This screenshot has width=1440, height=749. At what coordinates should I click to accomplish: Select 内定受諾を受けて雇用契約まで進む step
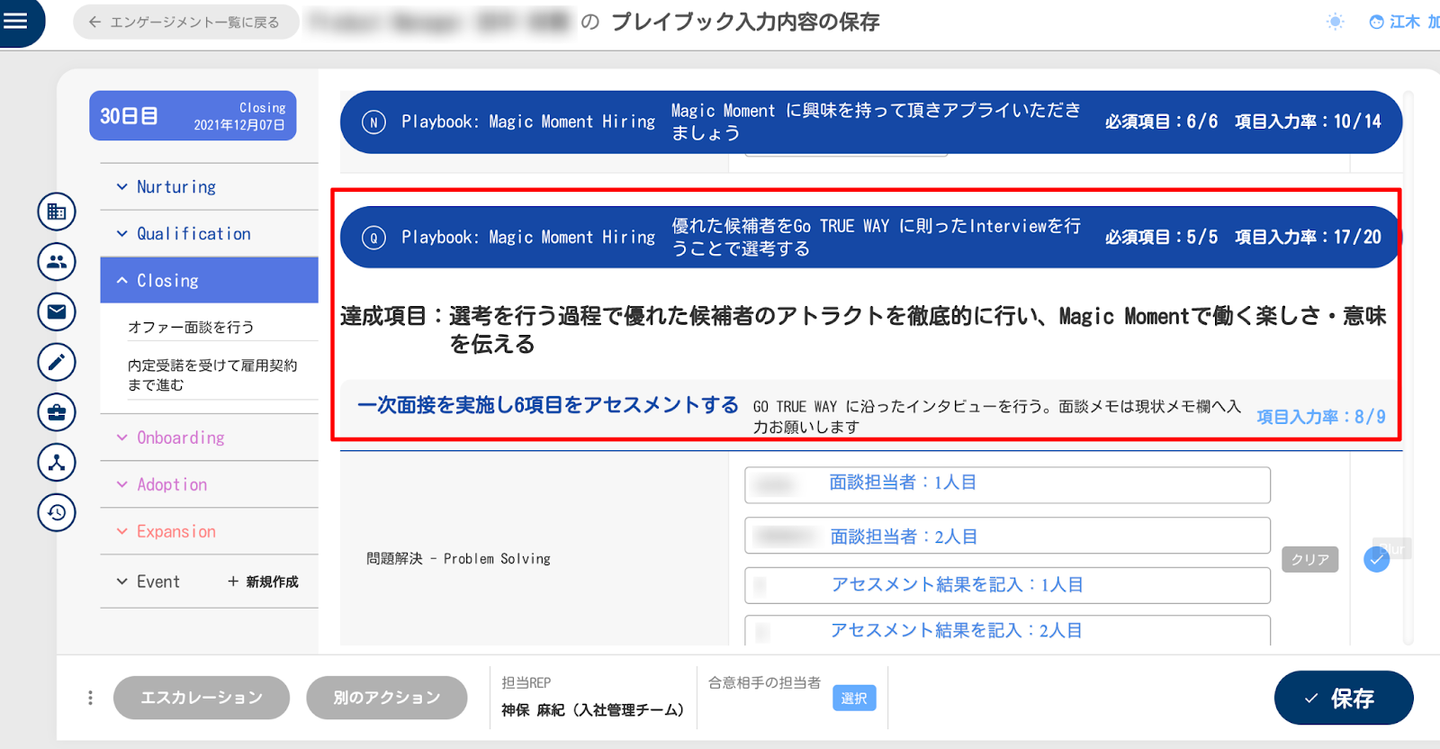coord(212,375)
